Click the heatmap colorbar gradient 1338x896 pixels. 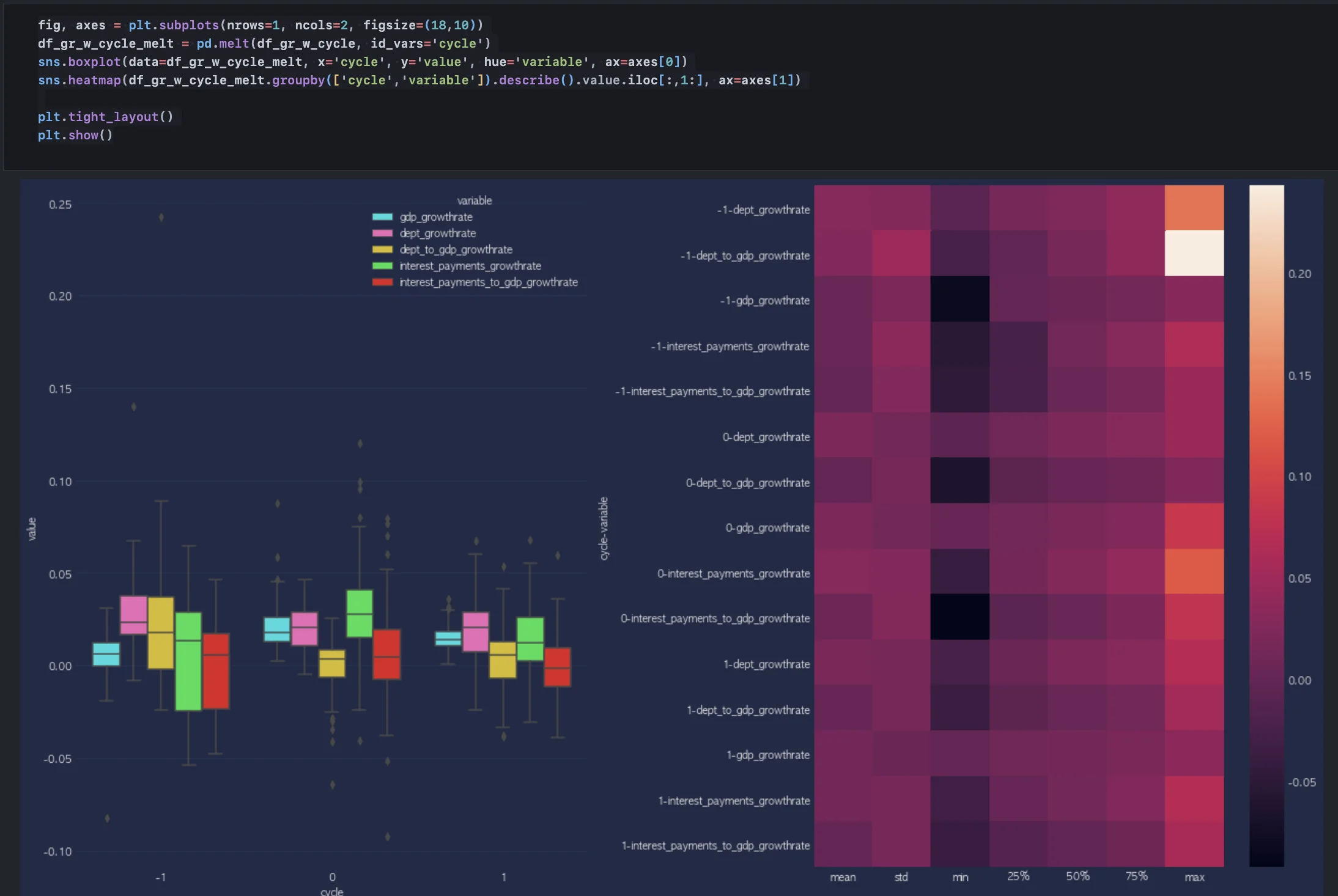click(x=1266, y=526)
